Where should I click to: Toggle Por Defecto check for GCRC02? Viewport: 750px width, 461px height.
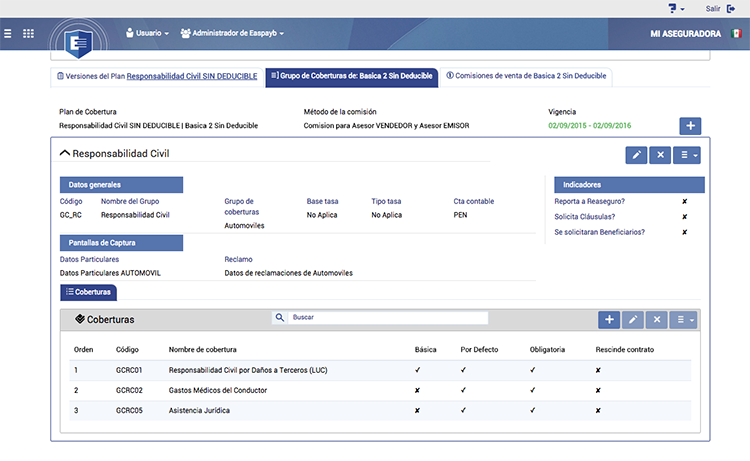pos(463,390)
